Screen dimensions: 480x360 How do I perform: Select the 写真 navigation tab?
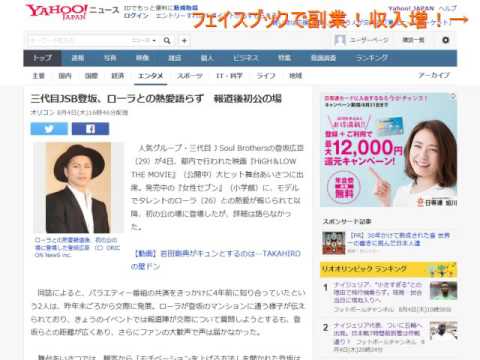[110, 58]
